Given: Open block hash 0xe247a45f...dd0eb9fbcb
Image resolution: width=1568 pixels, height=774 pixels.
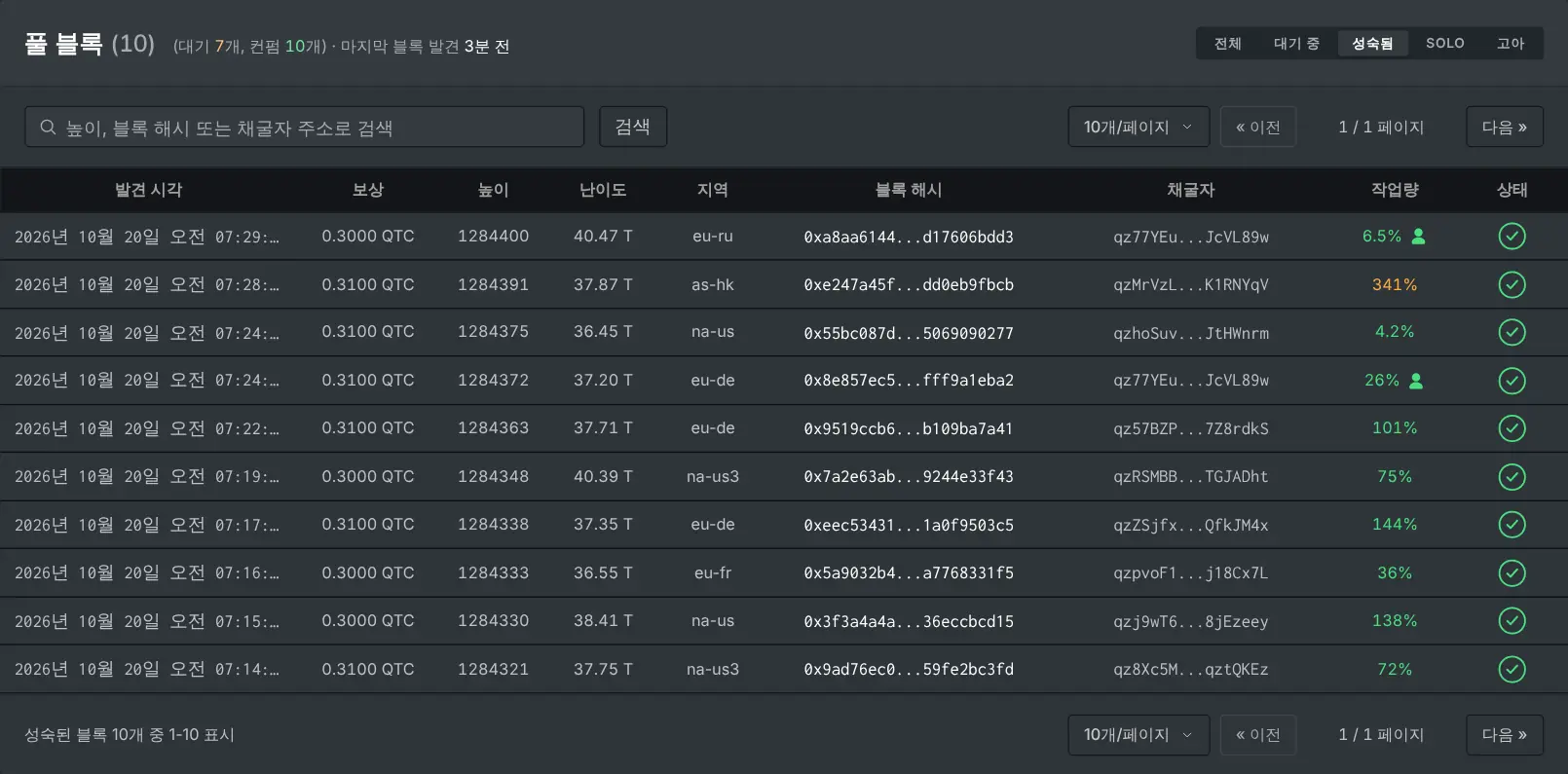Looking at the screenshot, I should (909, 285).
